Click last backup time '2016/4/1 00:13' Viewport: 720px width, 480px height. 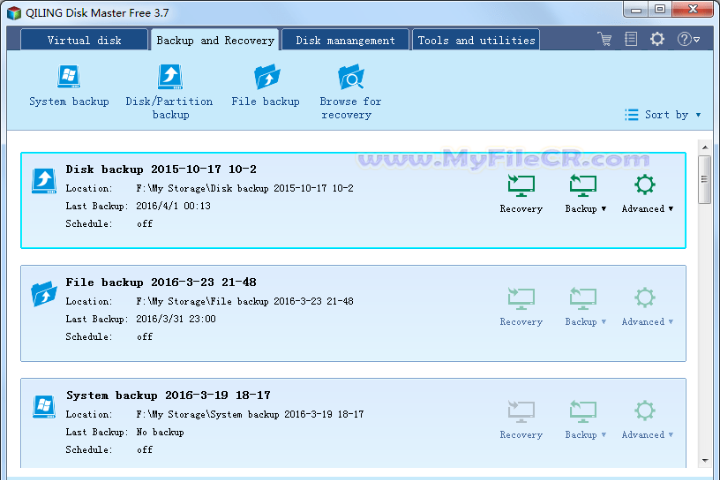coord(173,206)
